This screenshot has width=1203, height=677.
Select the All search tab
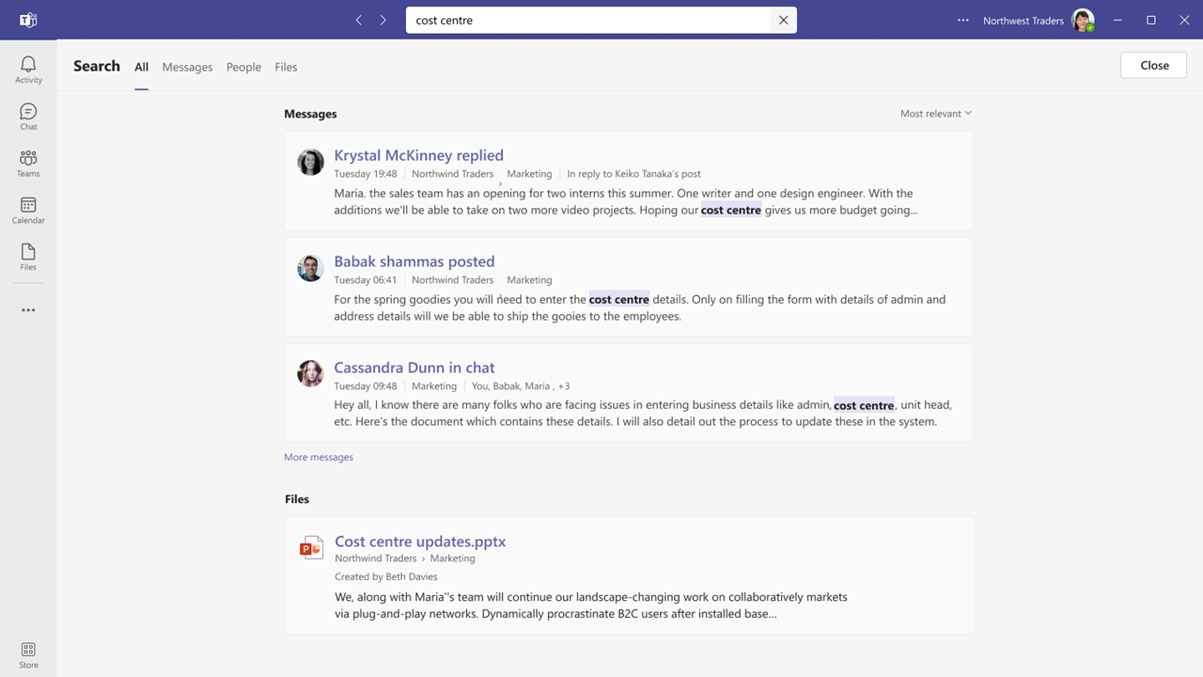tap(141, 67)
